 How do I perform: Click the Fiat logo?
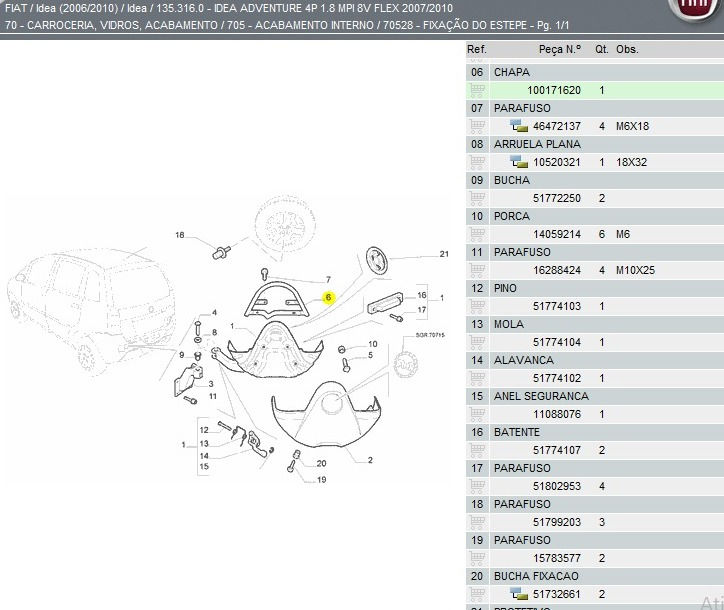click(695, 9)
